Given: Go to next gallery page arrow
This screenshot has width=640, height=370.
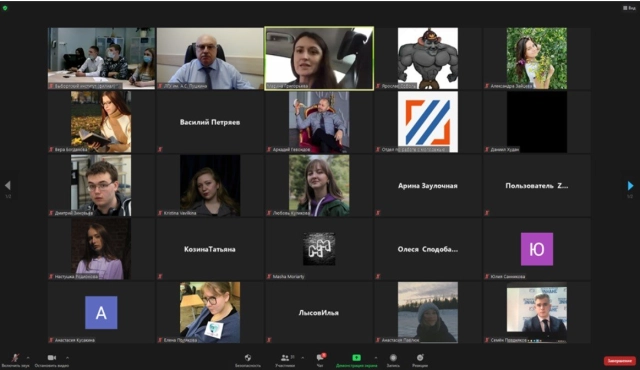Looking at the screenshot, I should tap(630, 186).
